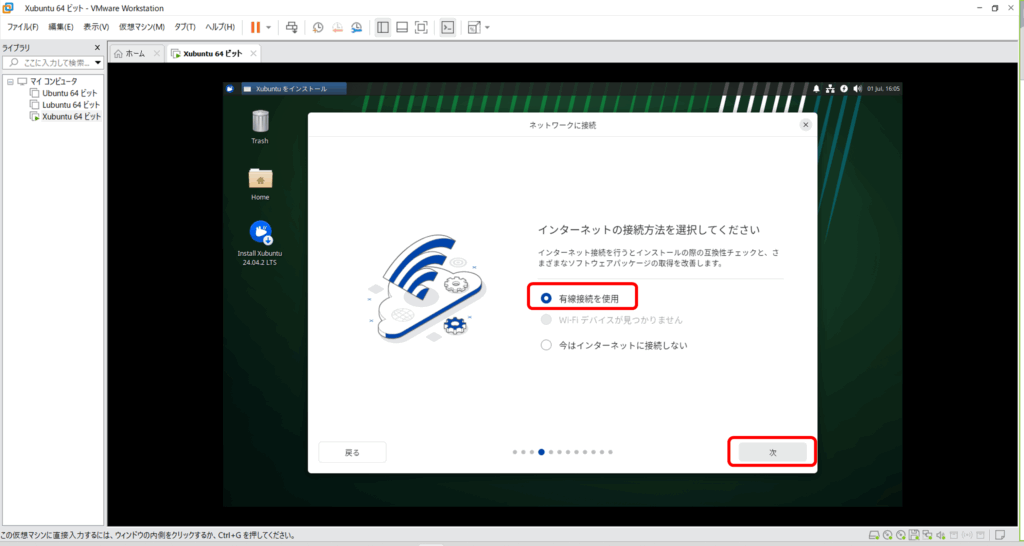Enter full screen mode from the toolbar
The image size is (1024, 546).
[x=421, y=27]
